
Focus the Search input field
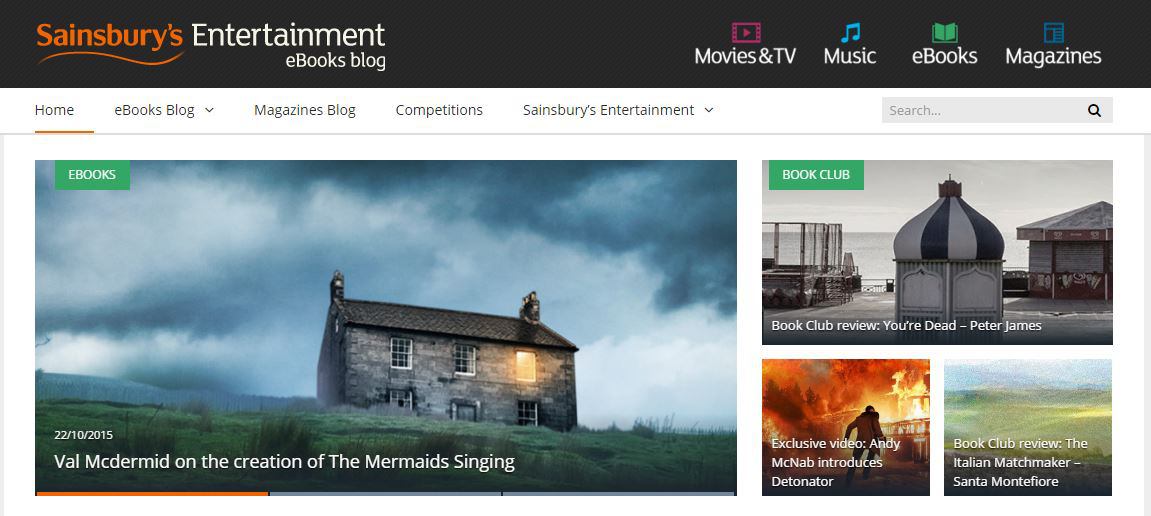tap(982, 110)
